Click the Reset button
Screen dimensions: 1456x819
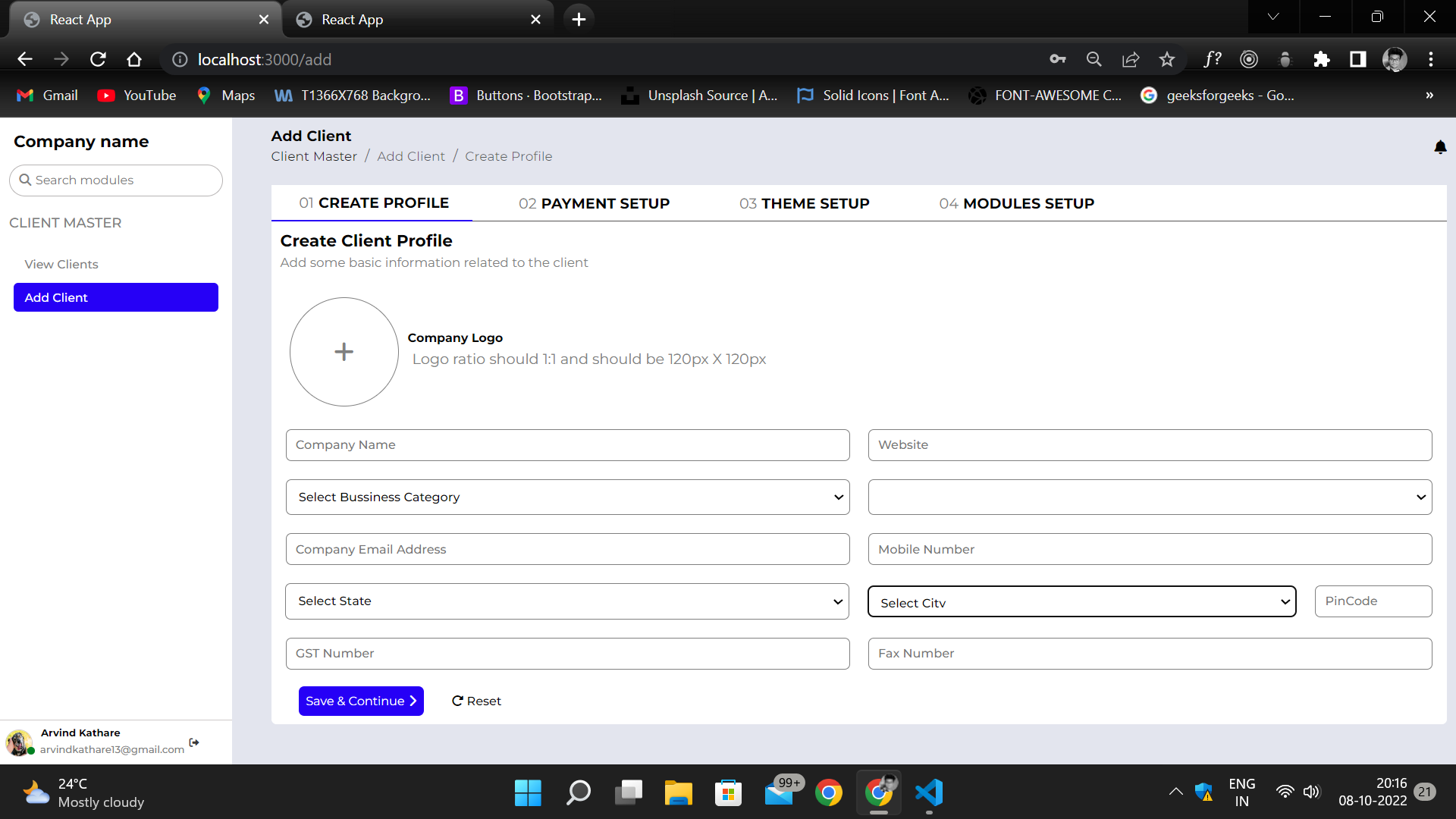click(x=476, y=701)
